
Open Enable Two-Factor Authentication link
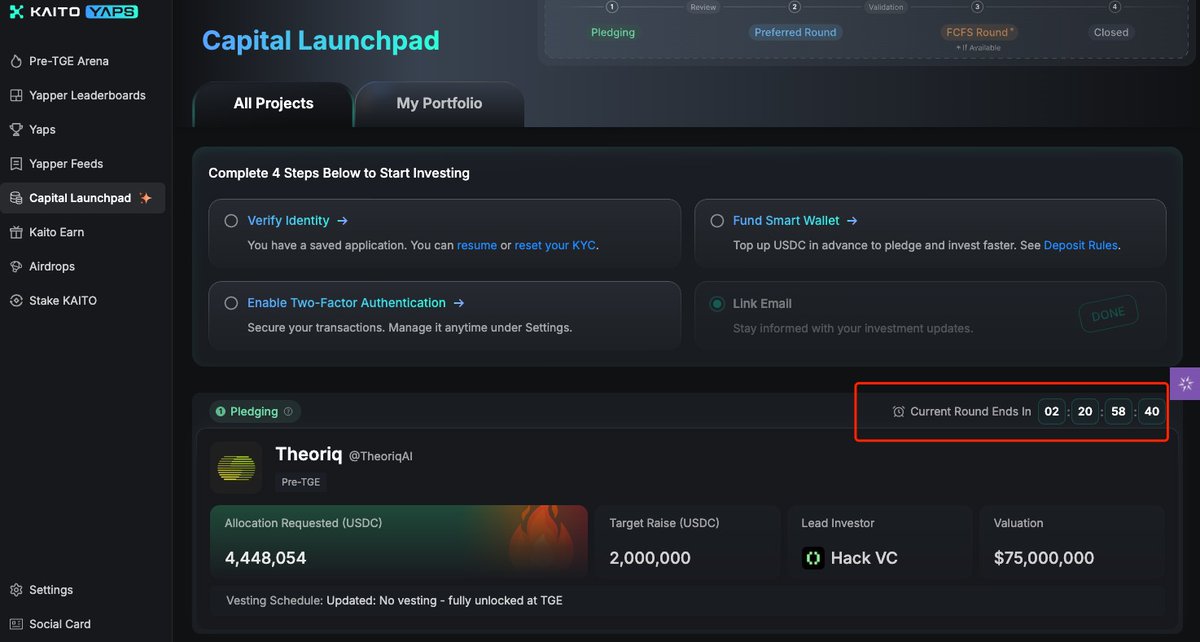pyautogui.click(x=356, y=303)
